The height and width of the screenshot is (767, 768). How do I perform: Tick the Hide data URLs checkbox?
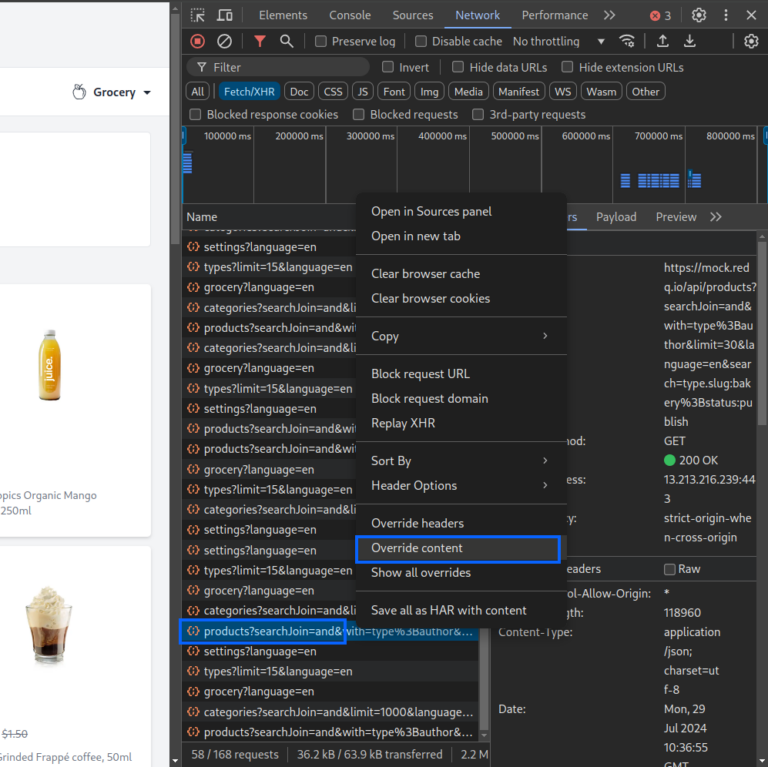tap(458, 67)
